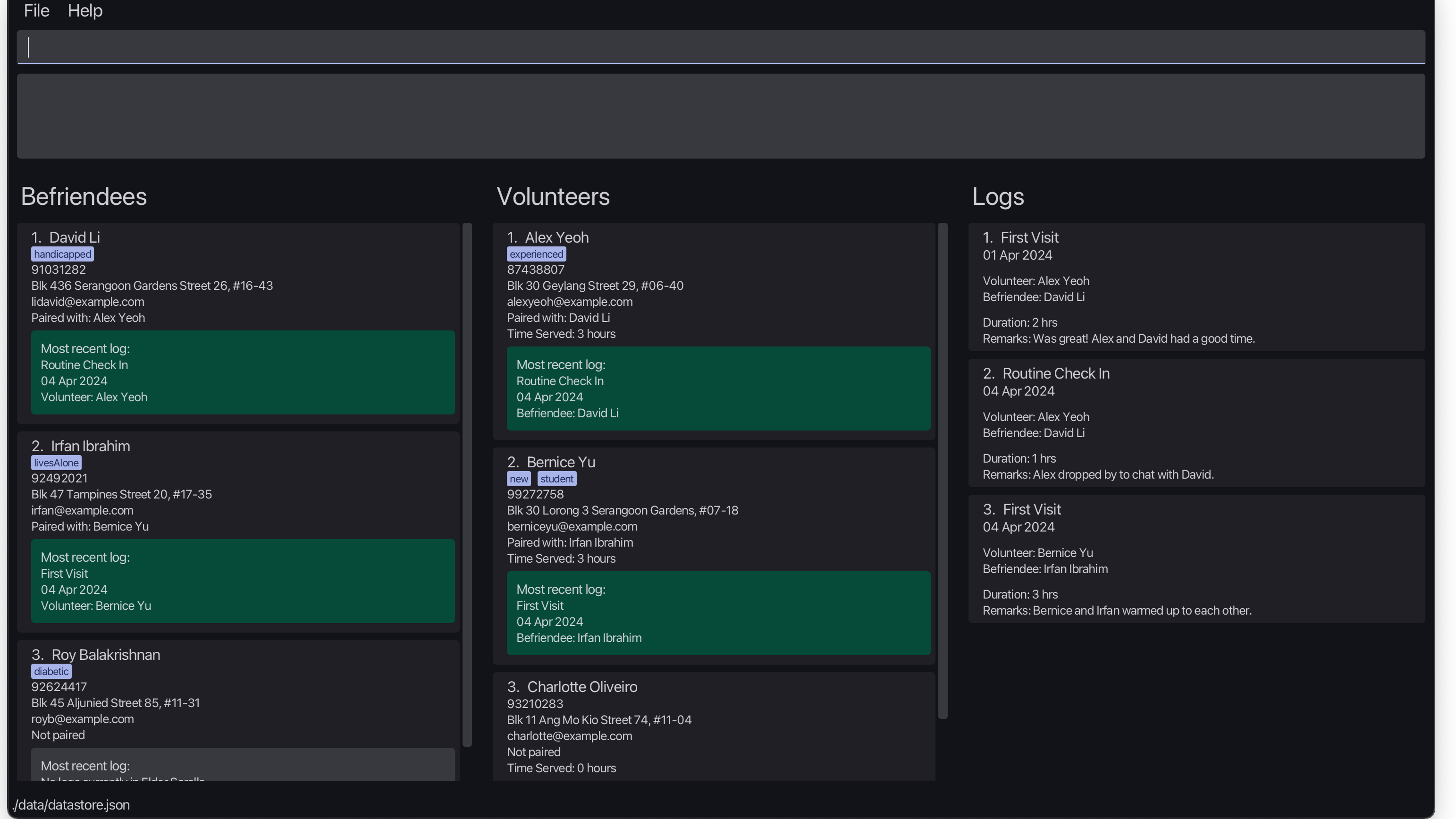Select the Roy Balakrishnan befriendee name

pyautogui.click(x=106, y=655)
